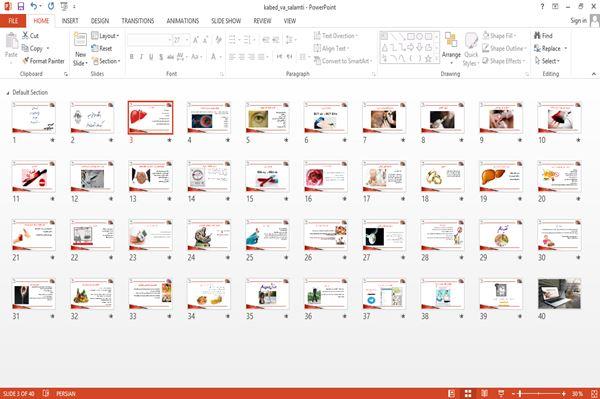The image size is (600, 399).
Task: Click the zoom out minus button
Action: pos(514,393)
